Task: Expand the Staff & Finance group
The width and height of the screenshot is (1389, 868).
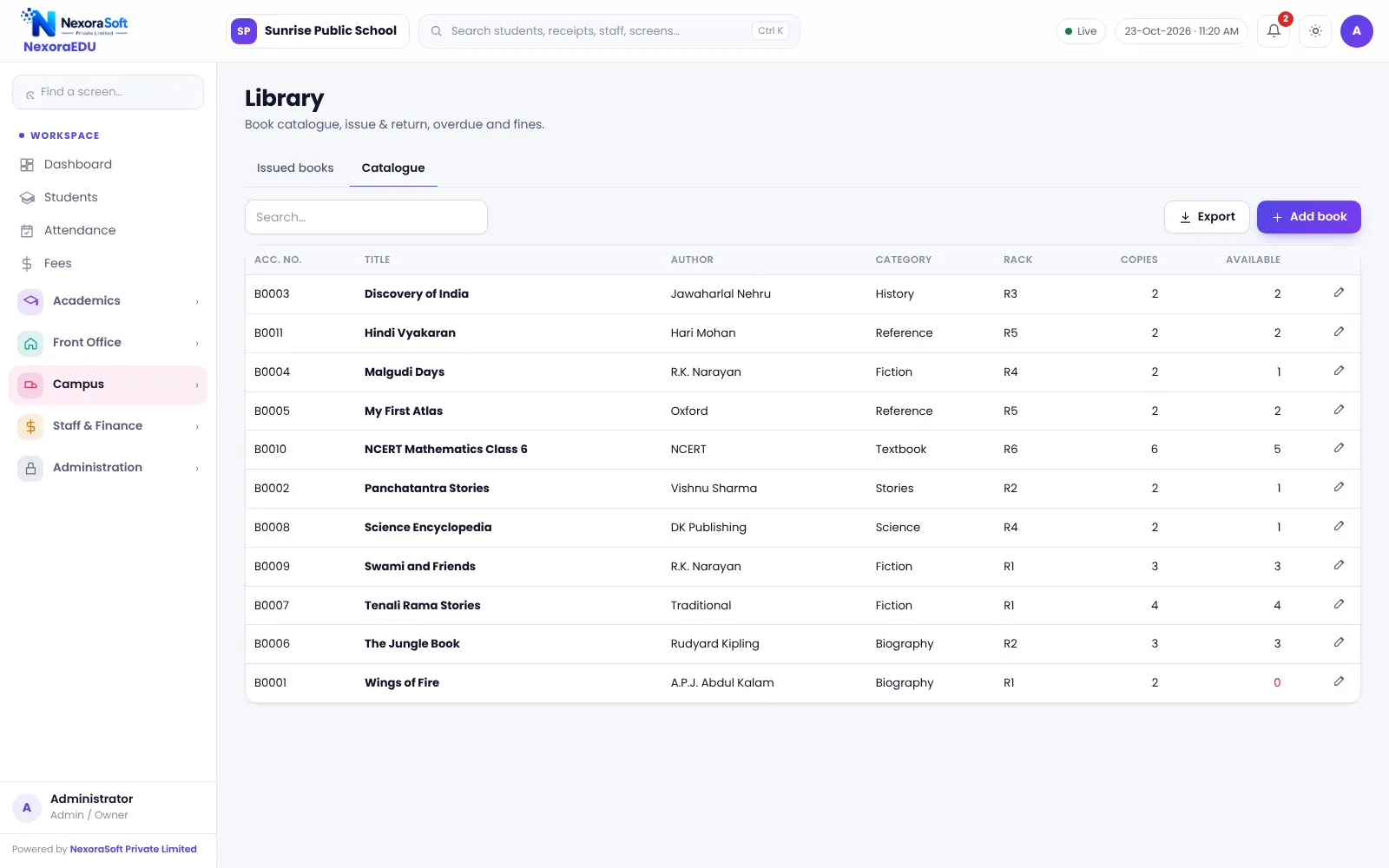Action: (108, 426)
